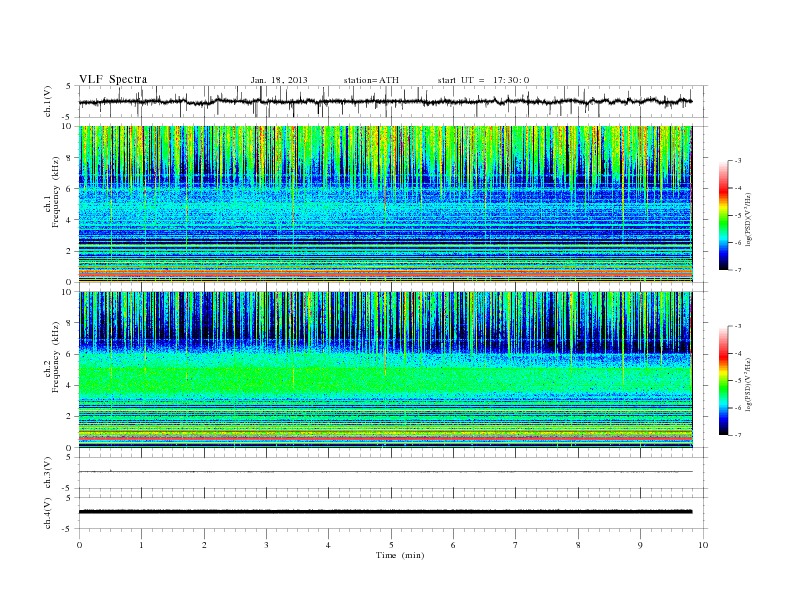Click the "station=ATH" header label
This screenshot has height=612, width=792.
click(x=371, y=80)
